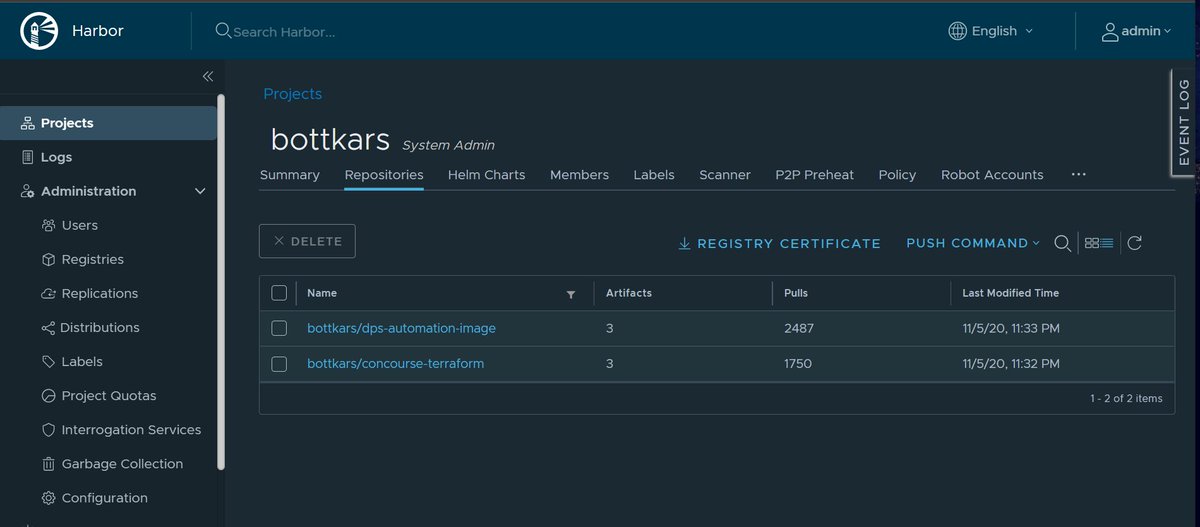This screenshot has width=1200, height=527.
Task: Click the registry certificate download icon
Action: tap(685, 243)
